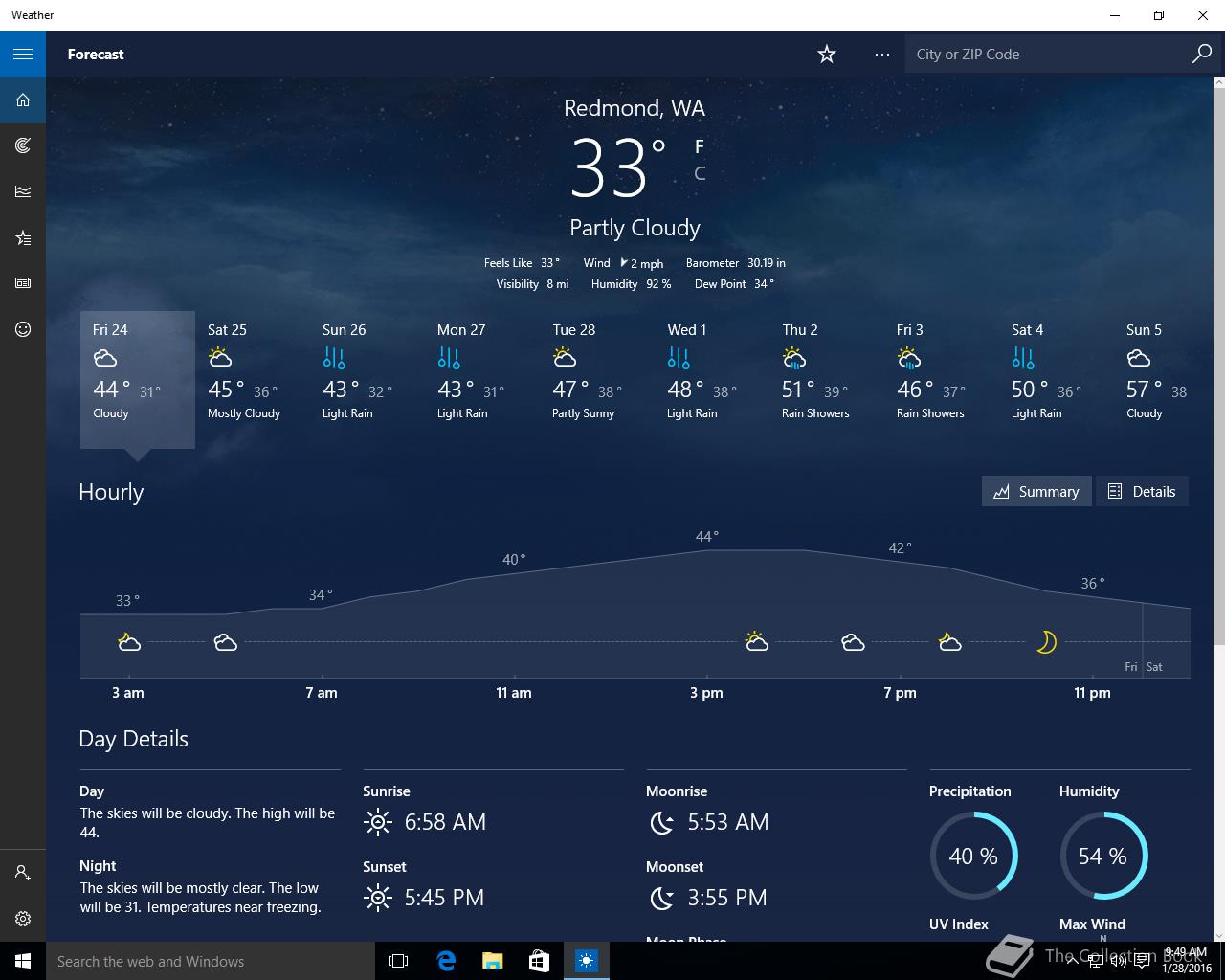Viewport: 1225px width, 980px height.
Task: Launch Microsoft Edge from taskbar
Action: [446, 961]
